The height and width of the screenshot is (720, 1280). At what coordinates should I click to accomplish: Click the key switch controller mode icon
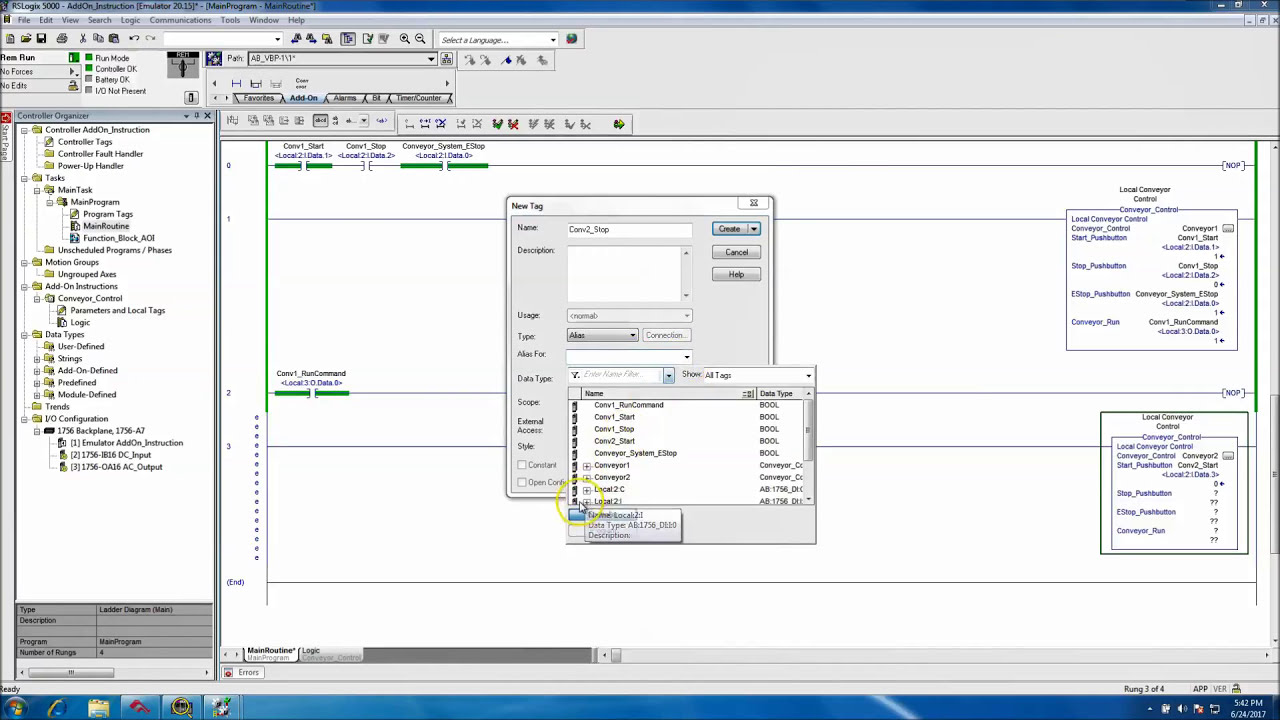point(183,66)
